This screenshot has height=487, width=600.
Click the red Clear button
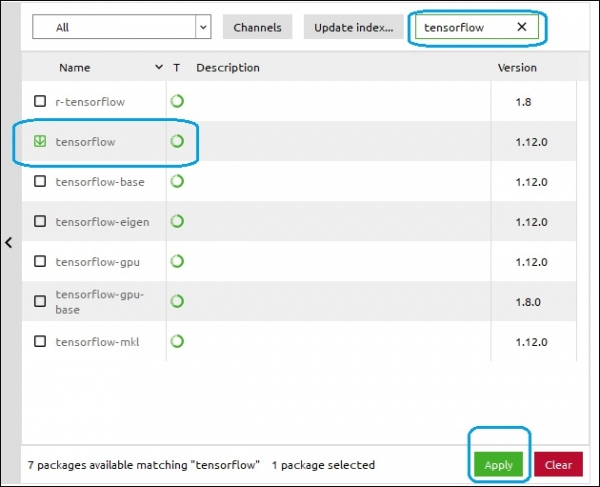pos(558,464)
